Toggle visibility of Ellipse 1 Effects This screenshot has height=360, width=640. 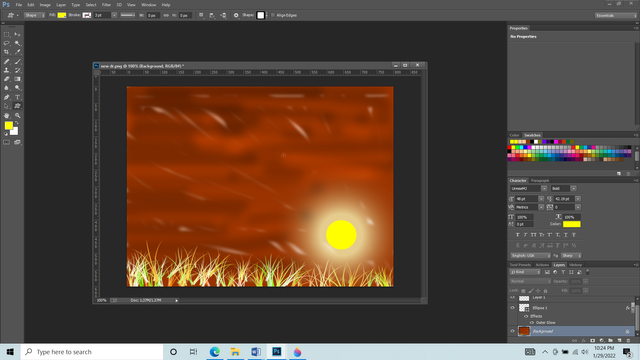[x=526, y=316]
